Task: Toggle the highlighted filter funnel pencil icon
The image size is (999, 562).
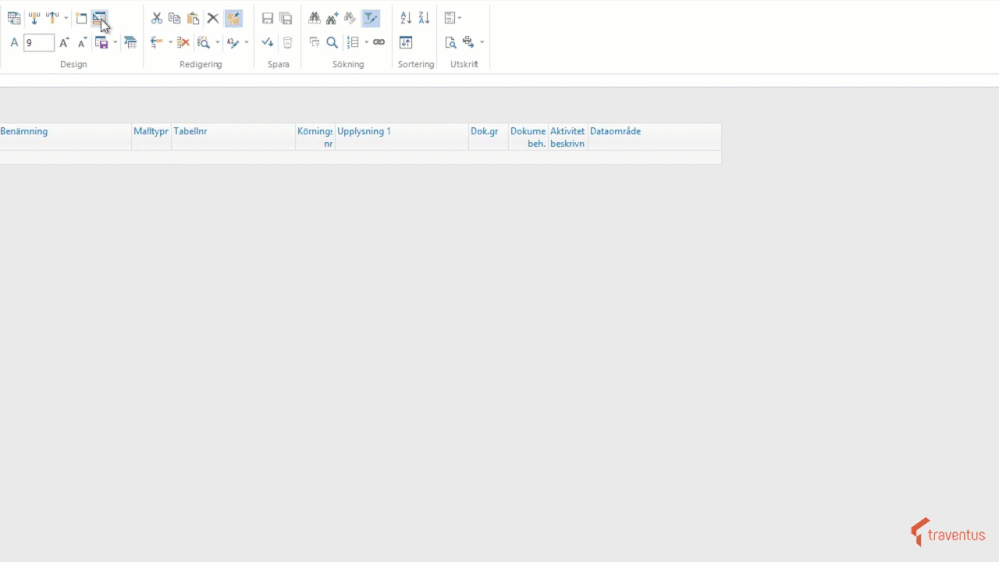Action: click(370, 18)
